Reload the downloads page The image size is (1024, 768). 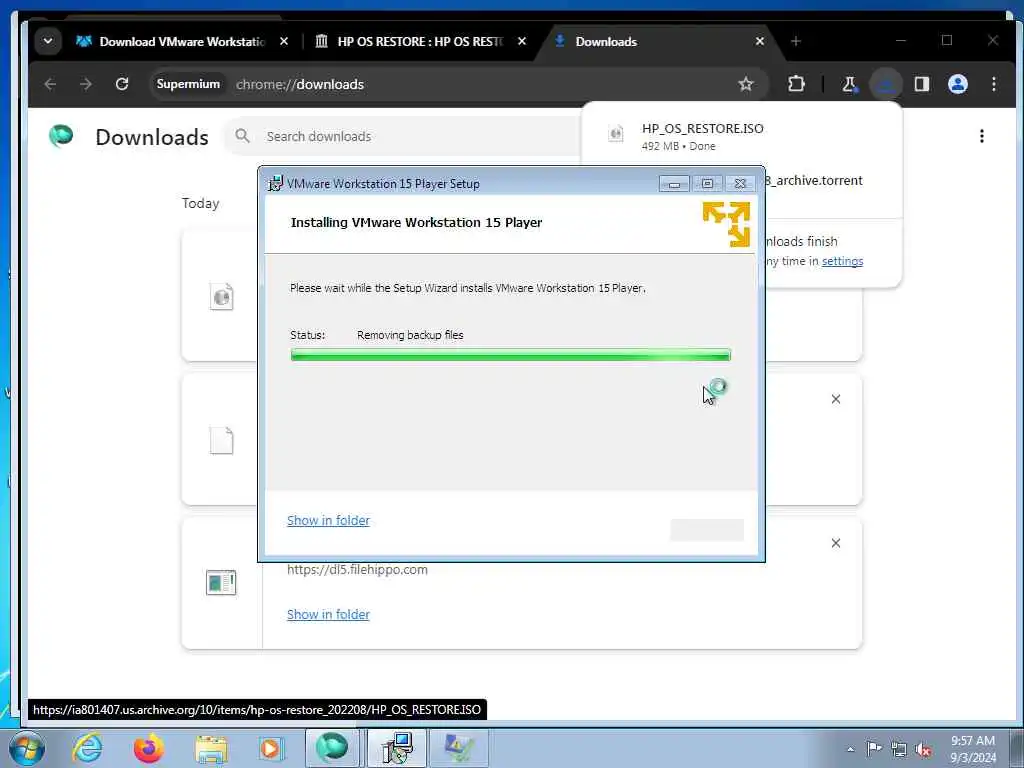point(121,84)
